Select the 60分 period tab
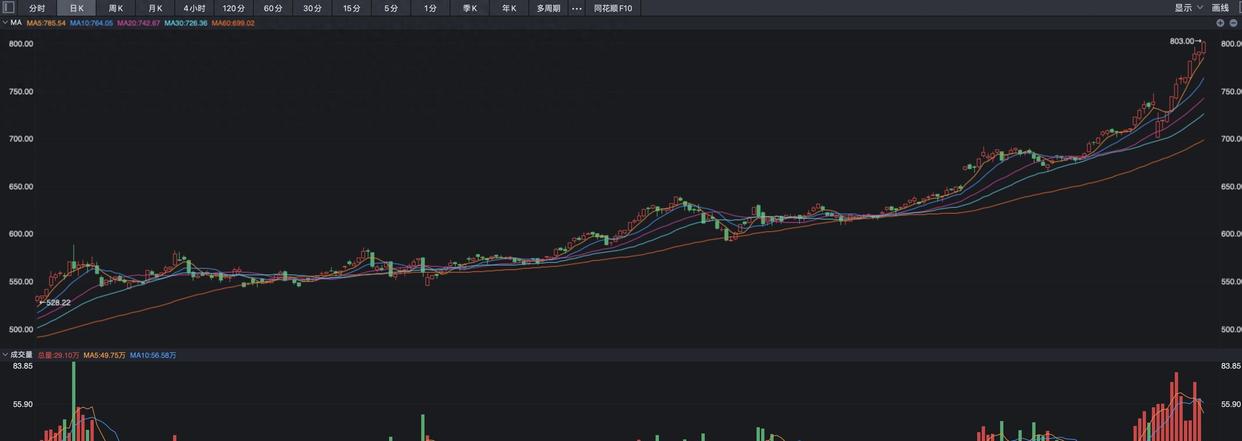Screen dimensions: 1242x441 point(273,8)
